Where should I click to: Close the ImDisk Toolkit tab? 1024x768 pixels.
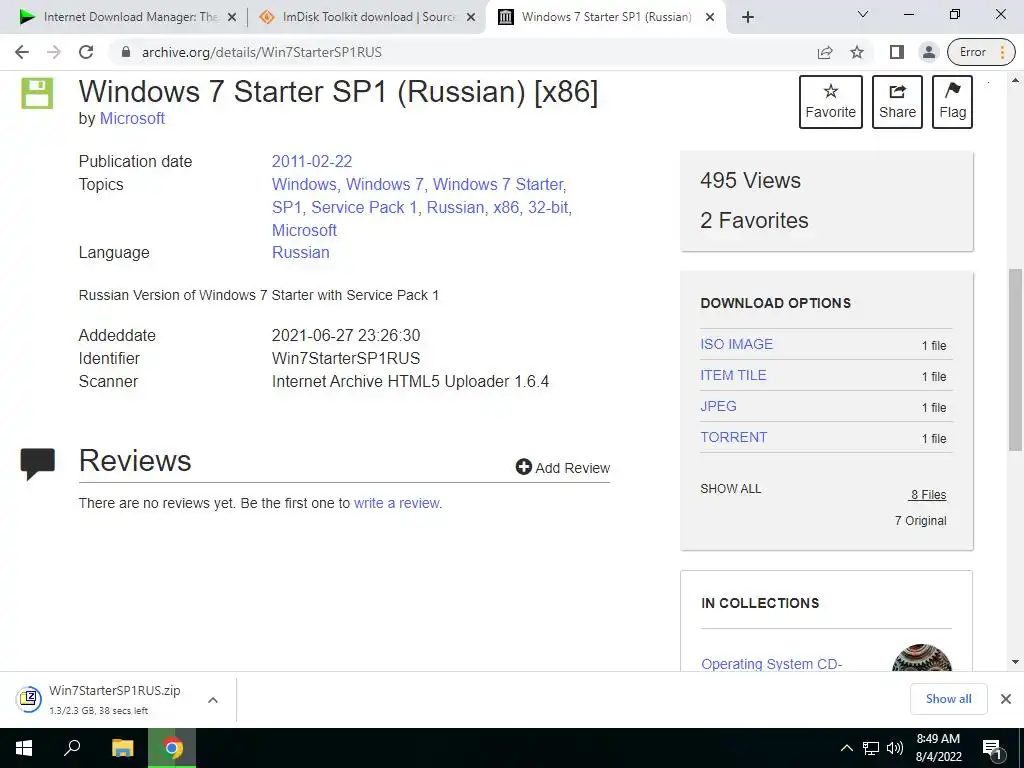tap(470, 17)
